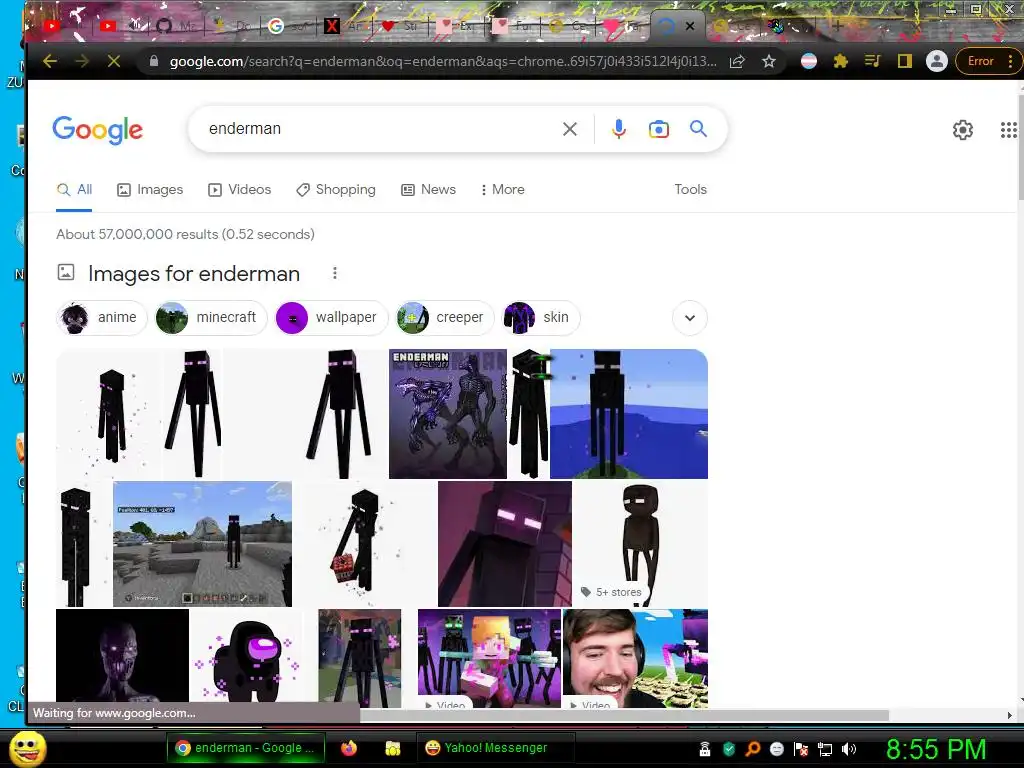Click the volume speaker tray icon
The height and width of the screenshot is (768, 1024).
click(849, 749)
